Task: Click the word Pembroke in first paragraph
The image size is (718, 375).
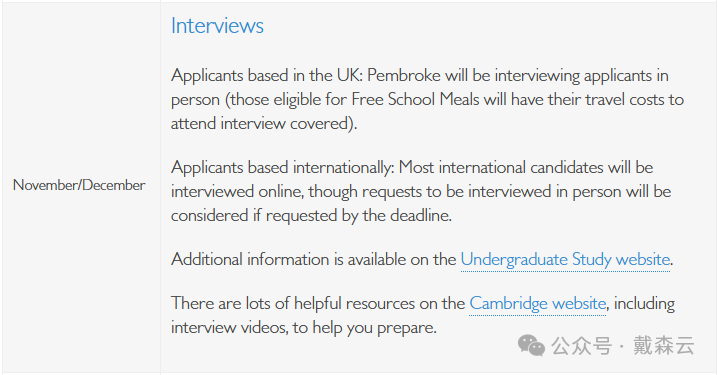Action: point(404,76)
